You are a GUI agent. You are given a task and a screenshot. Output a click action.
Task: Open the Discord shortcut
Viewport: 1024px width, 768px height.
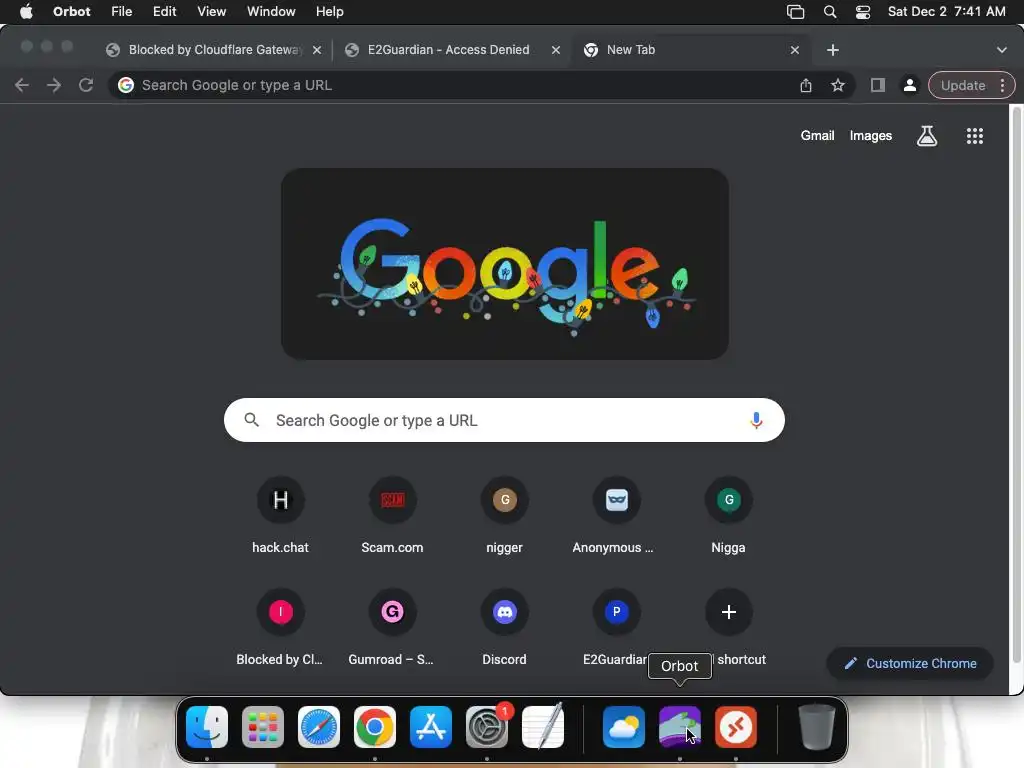[x=504, y=628]
